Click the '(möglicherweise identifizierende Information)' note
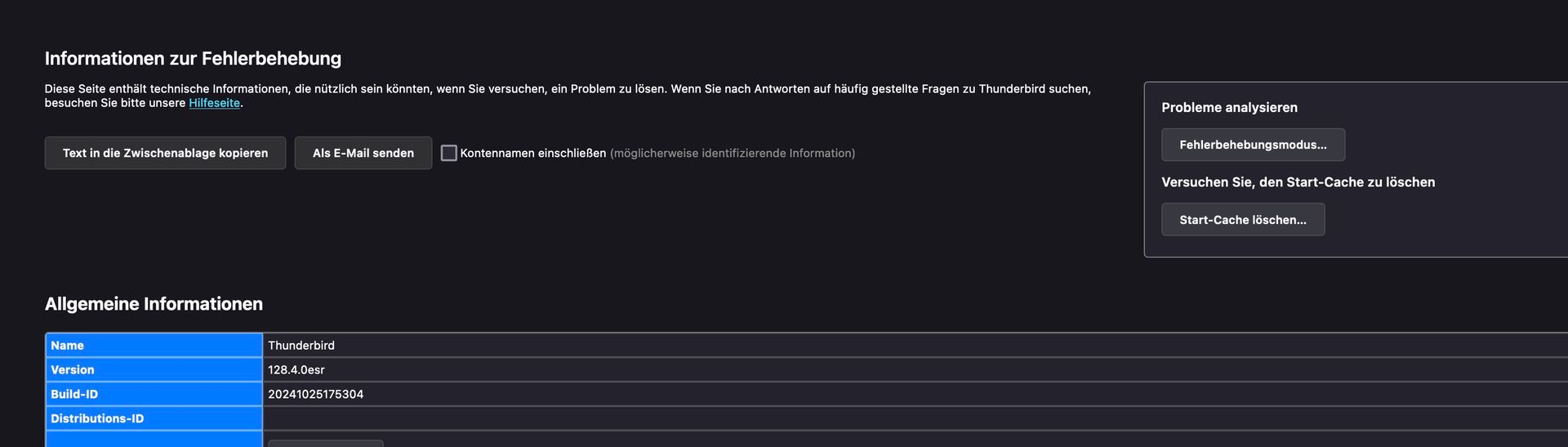Image resolution: width=1568 pixels, height=447 pixels. [x=733, y=153]
